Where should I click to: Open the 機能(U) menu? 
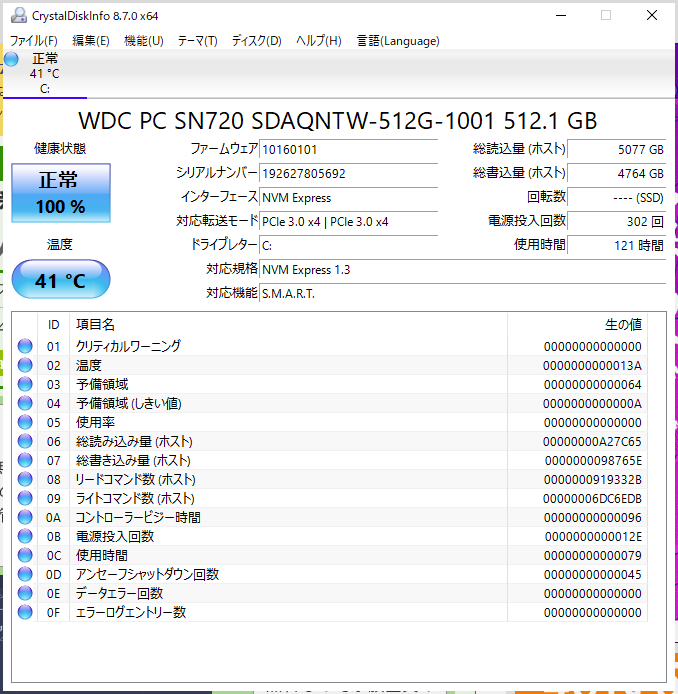point(144,41)
